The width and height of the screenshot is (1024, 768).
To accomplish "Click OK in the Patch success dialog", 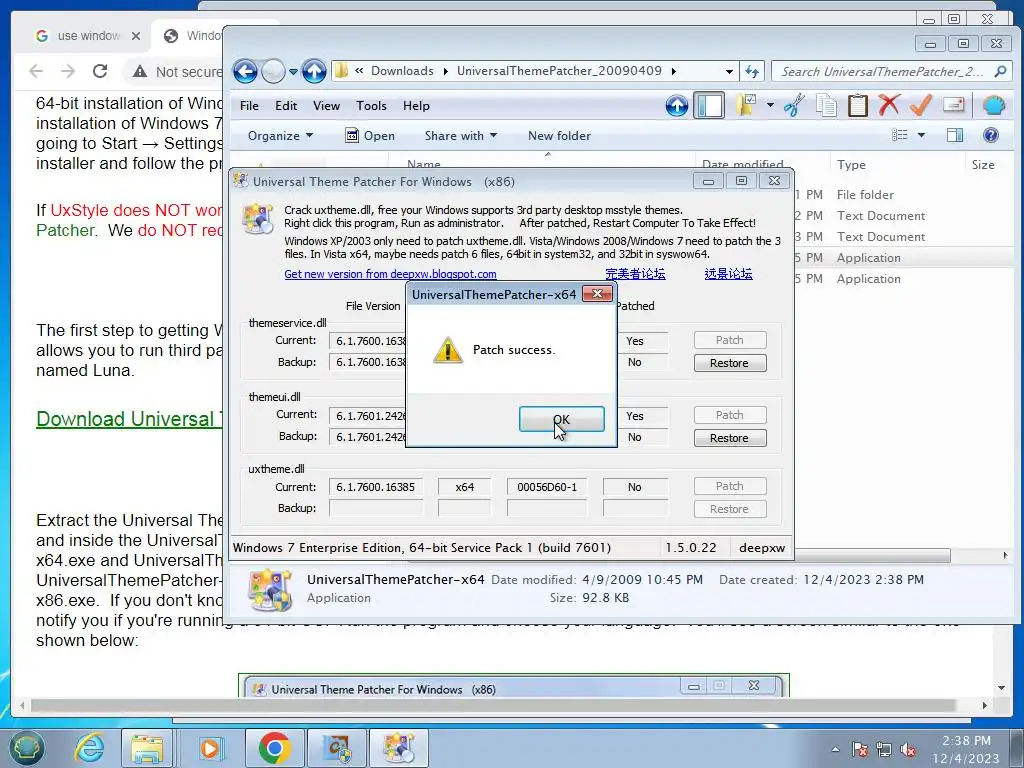I will point(562,419).
